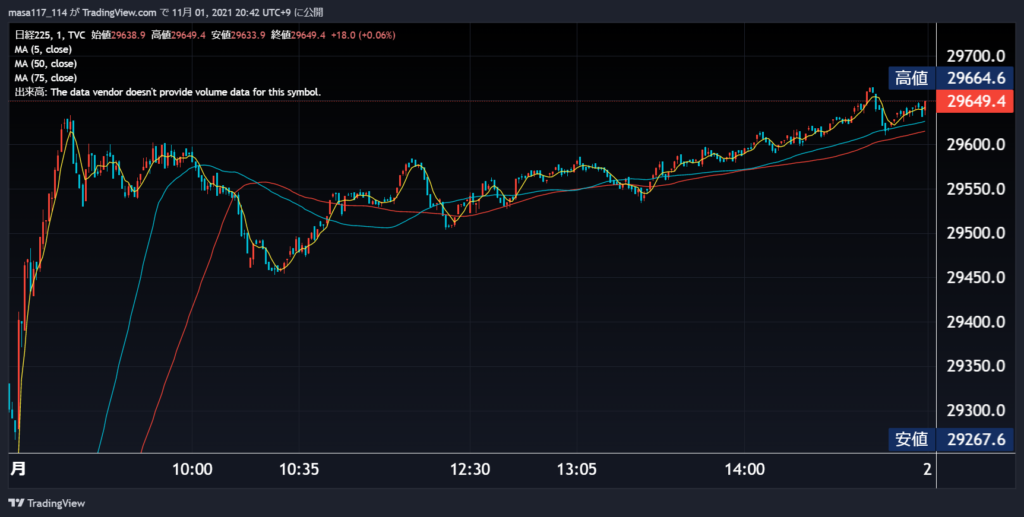
Task: Select the MA (5, close) indicator legend
Action: (43, 50)
